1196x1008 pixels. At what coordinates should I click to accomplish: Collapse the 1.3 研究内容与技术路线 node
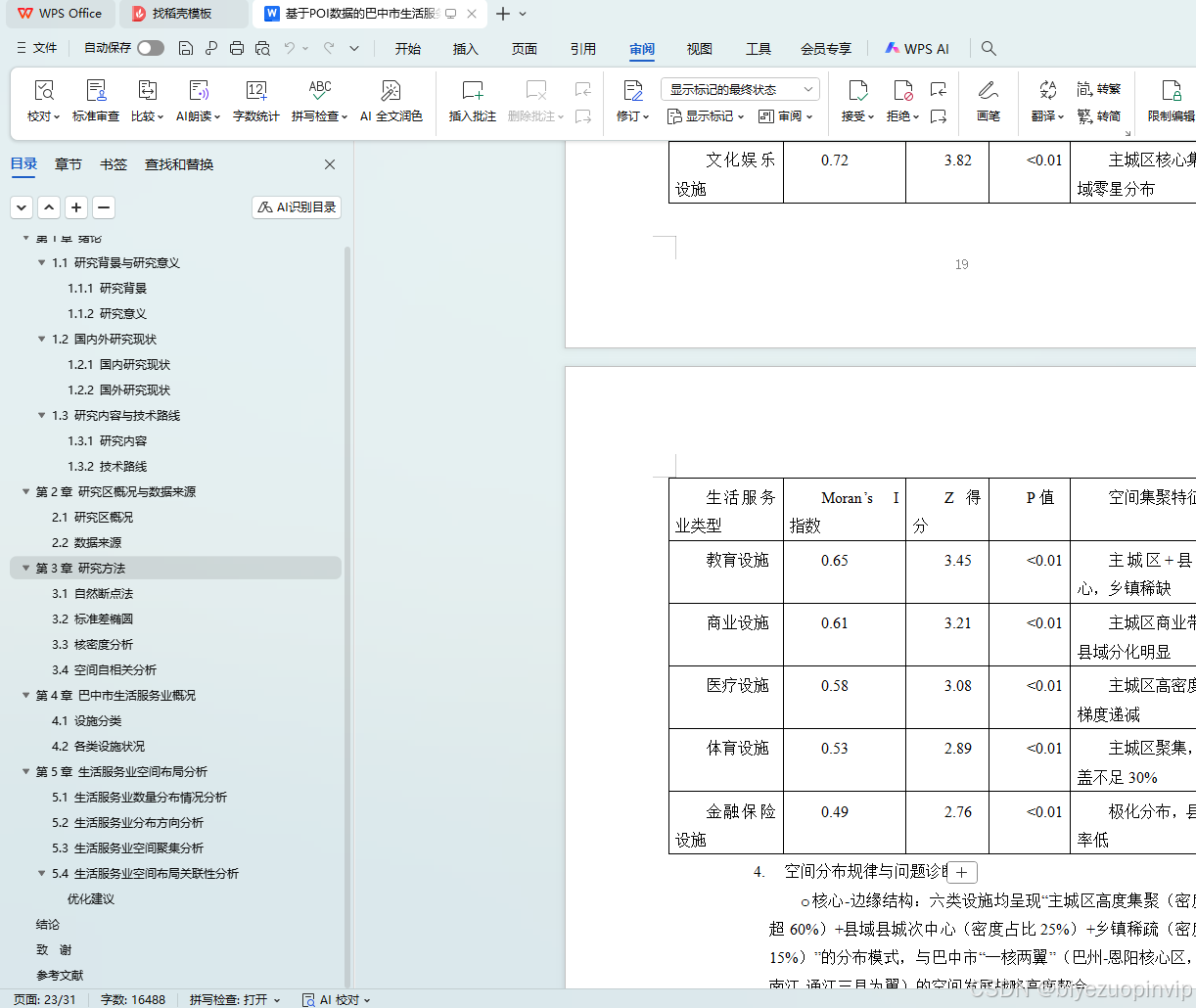click(42, 416)
